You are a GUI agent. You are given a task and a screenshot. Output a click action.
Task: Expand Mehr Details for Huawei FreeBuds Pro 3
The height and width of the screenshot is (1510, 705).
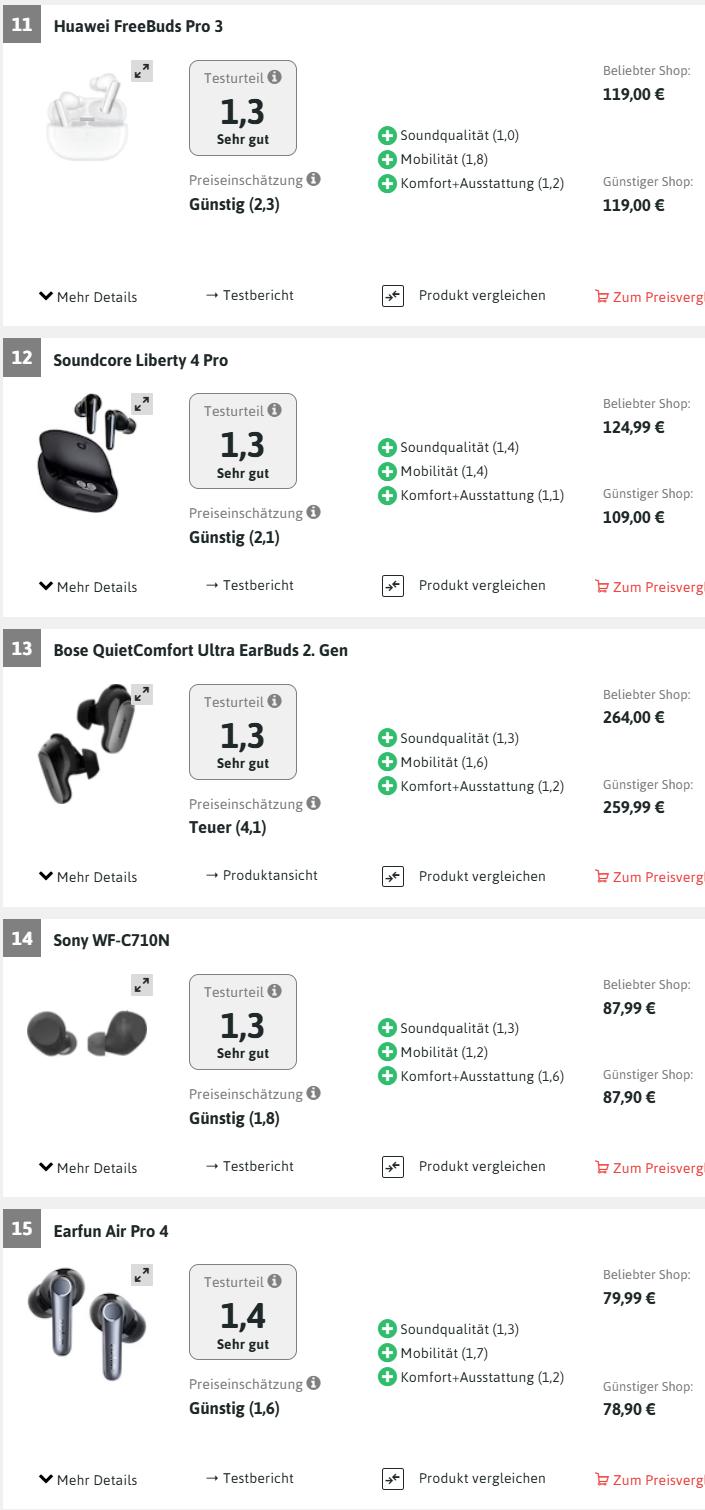click(87, 297)
